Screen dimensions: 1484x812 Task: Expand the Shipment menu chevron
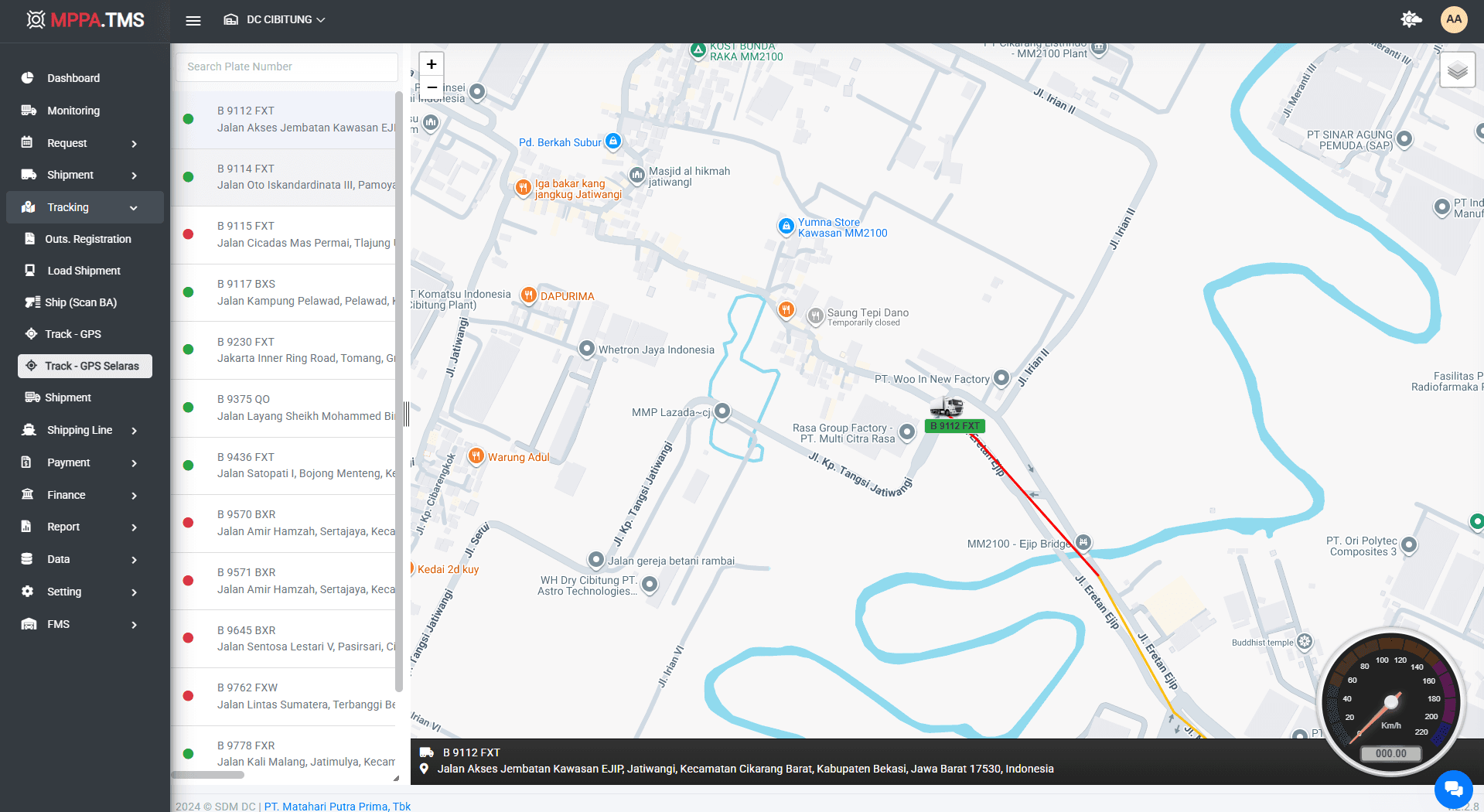[x=135, y=176]
